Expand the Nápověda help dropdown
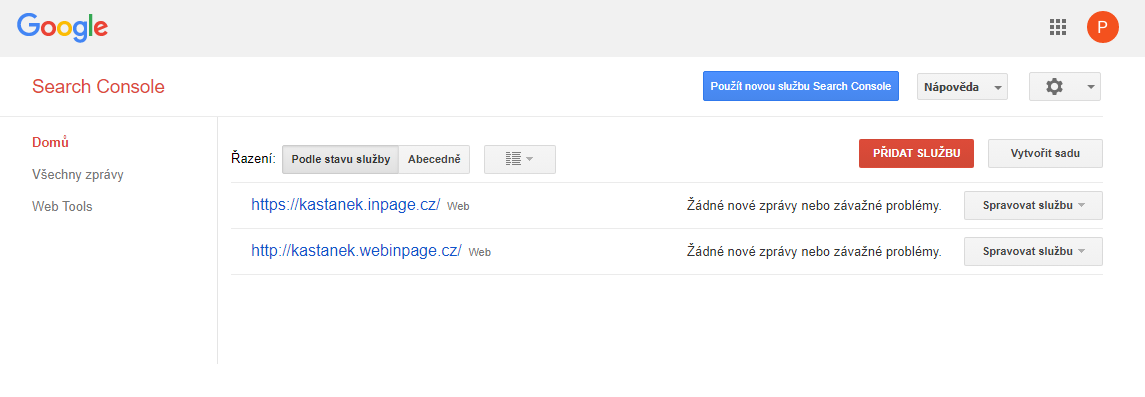Screen dimensions: 1145x397 coord(962,87)
